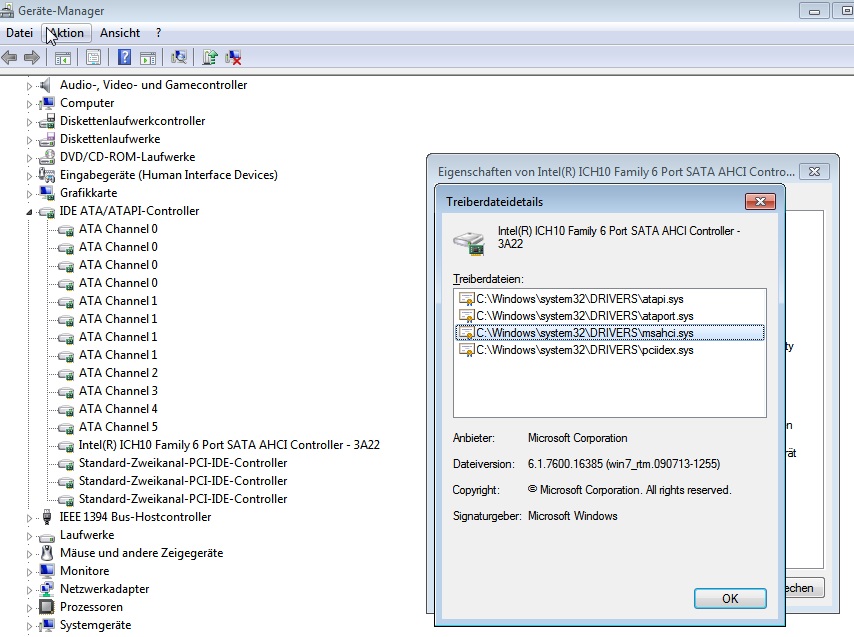Click the certificate icon of pciidex.sys
The width and height of the screenshot is (854, 637).
pyautogui.click(x=467, y=350)
